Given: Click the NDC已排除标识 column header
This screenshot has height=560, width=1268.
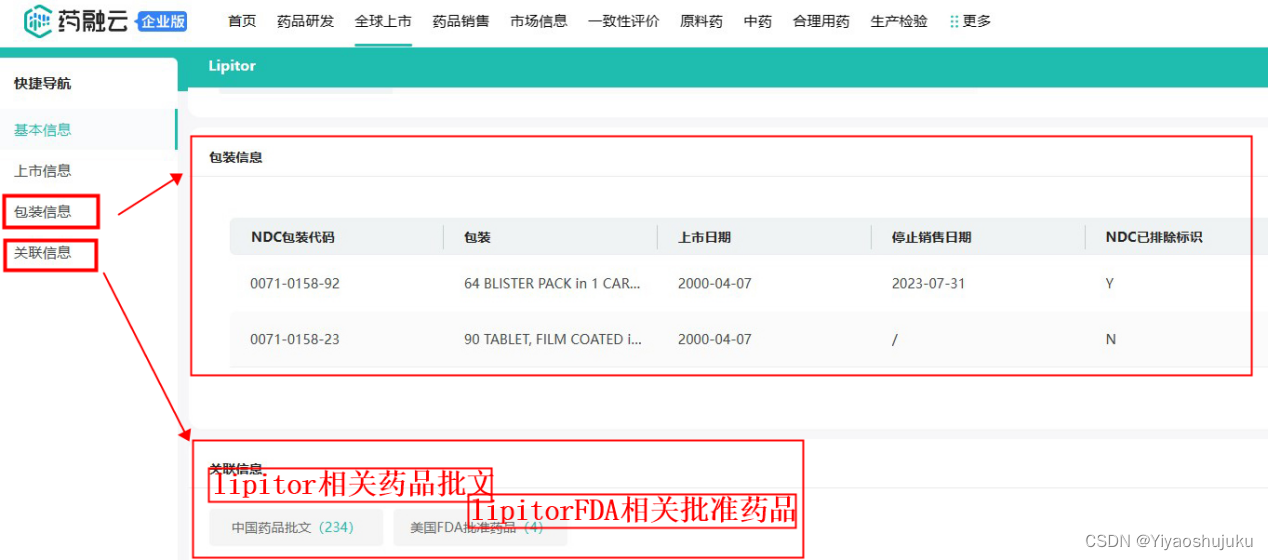Looking at the screenshot, I should click(1153, 238).
